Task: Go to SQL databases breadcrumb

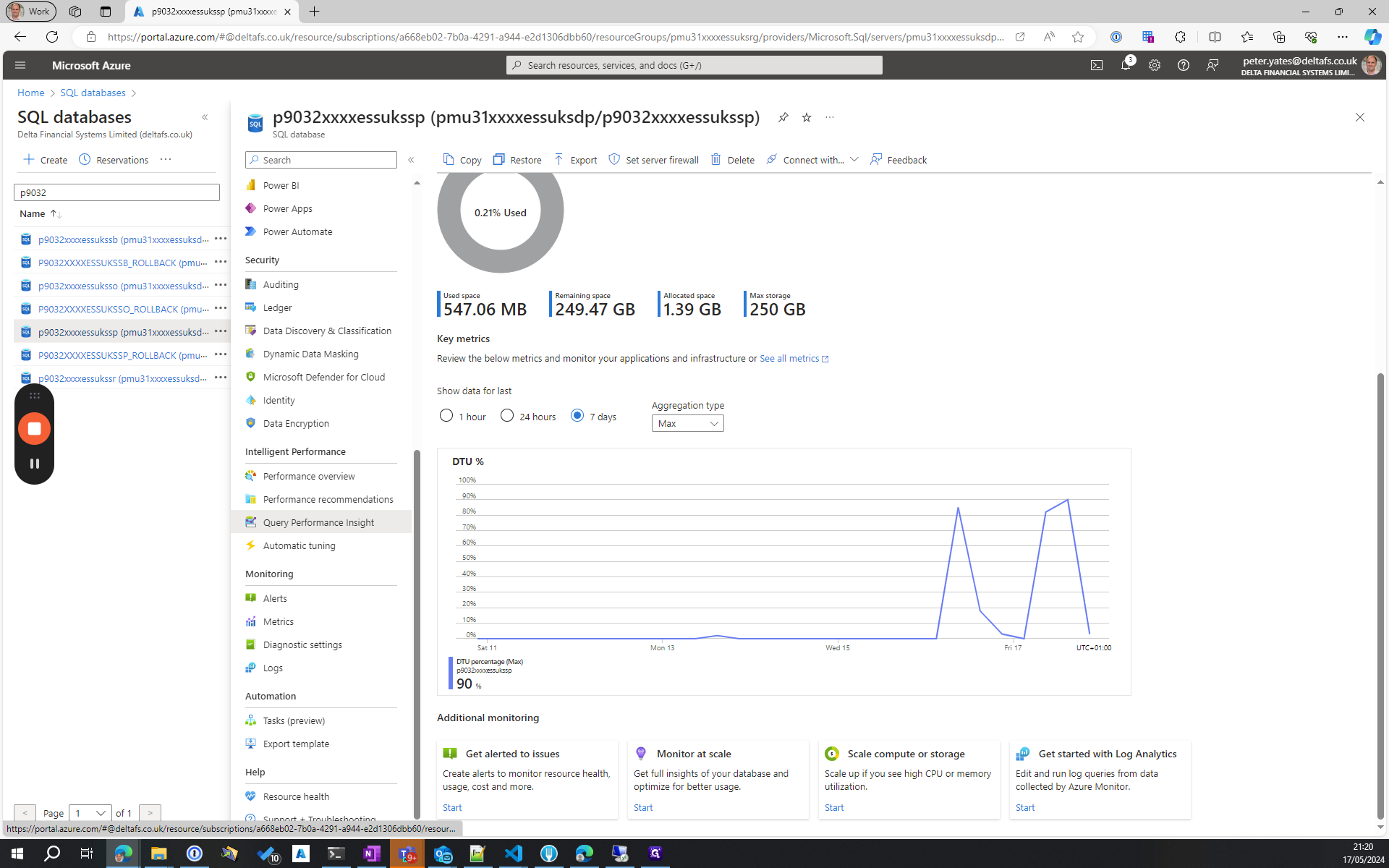Action: [x=93, y=93]
